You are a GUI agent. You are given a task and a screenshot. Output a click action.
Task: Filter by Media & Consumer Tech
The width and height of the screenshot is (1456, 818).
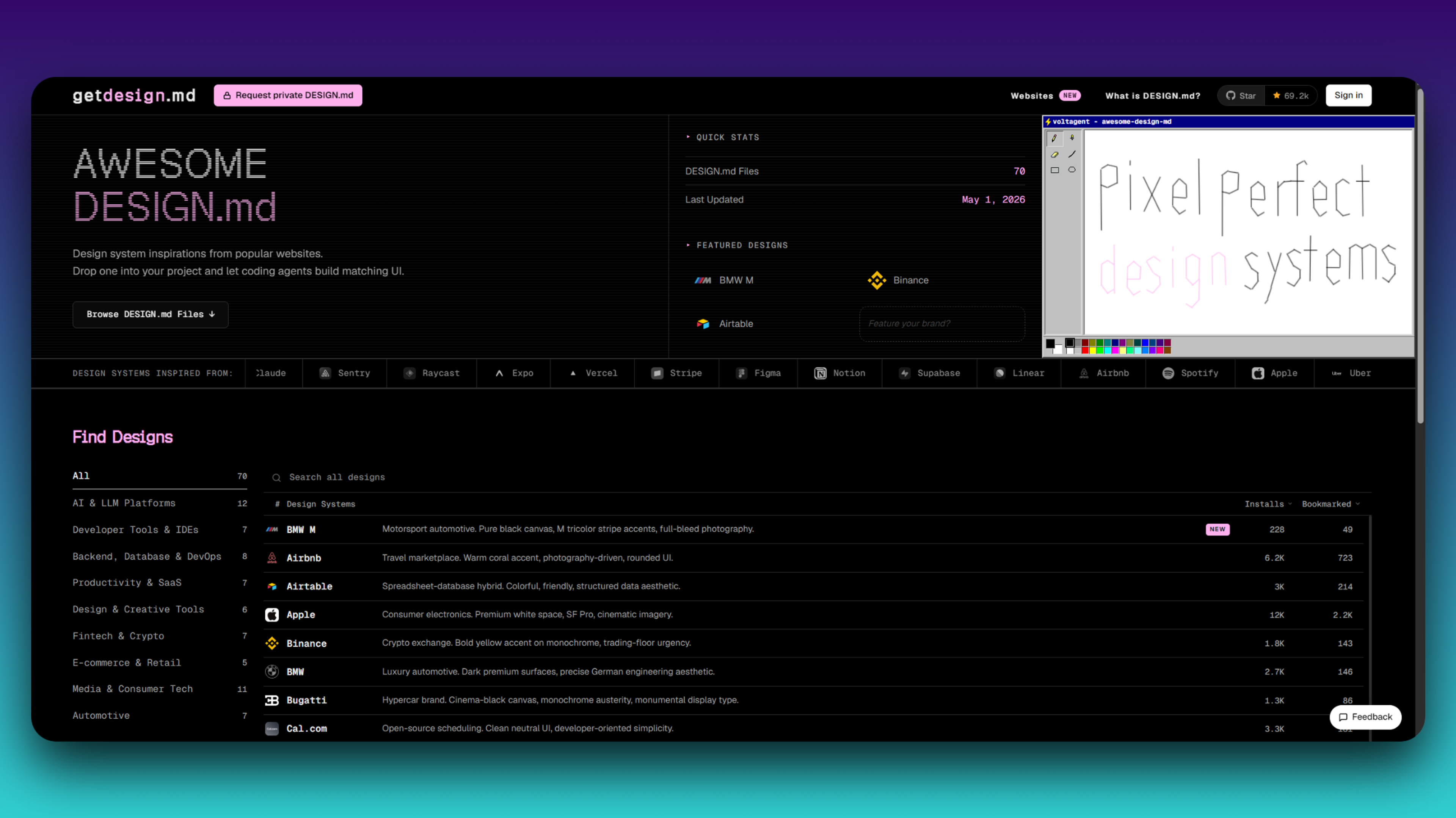point(159,689)
